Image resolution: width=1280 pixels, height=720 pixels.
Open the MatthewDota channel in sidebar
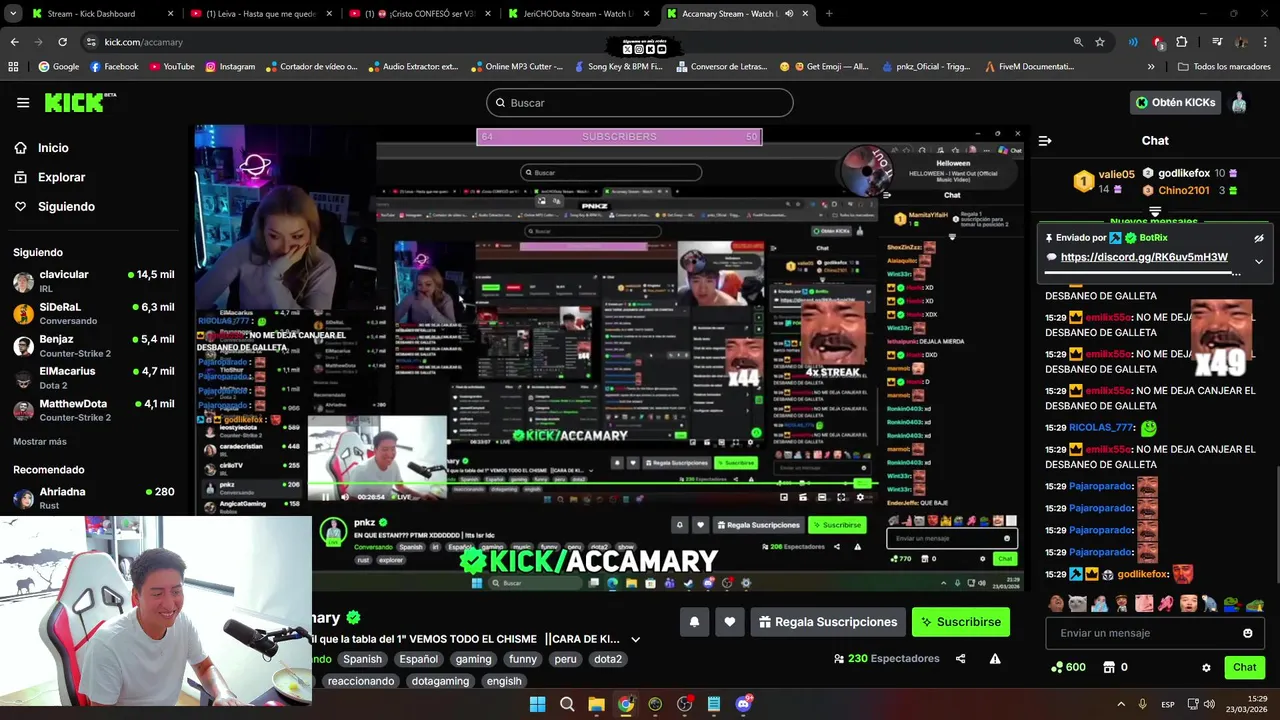[95, 410]
